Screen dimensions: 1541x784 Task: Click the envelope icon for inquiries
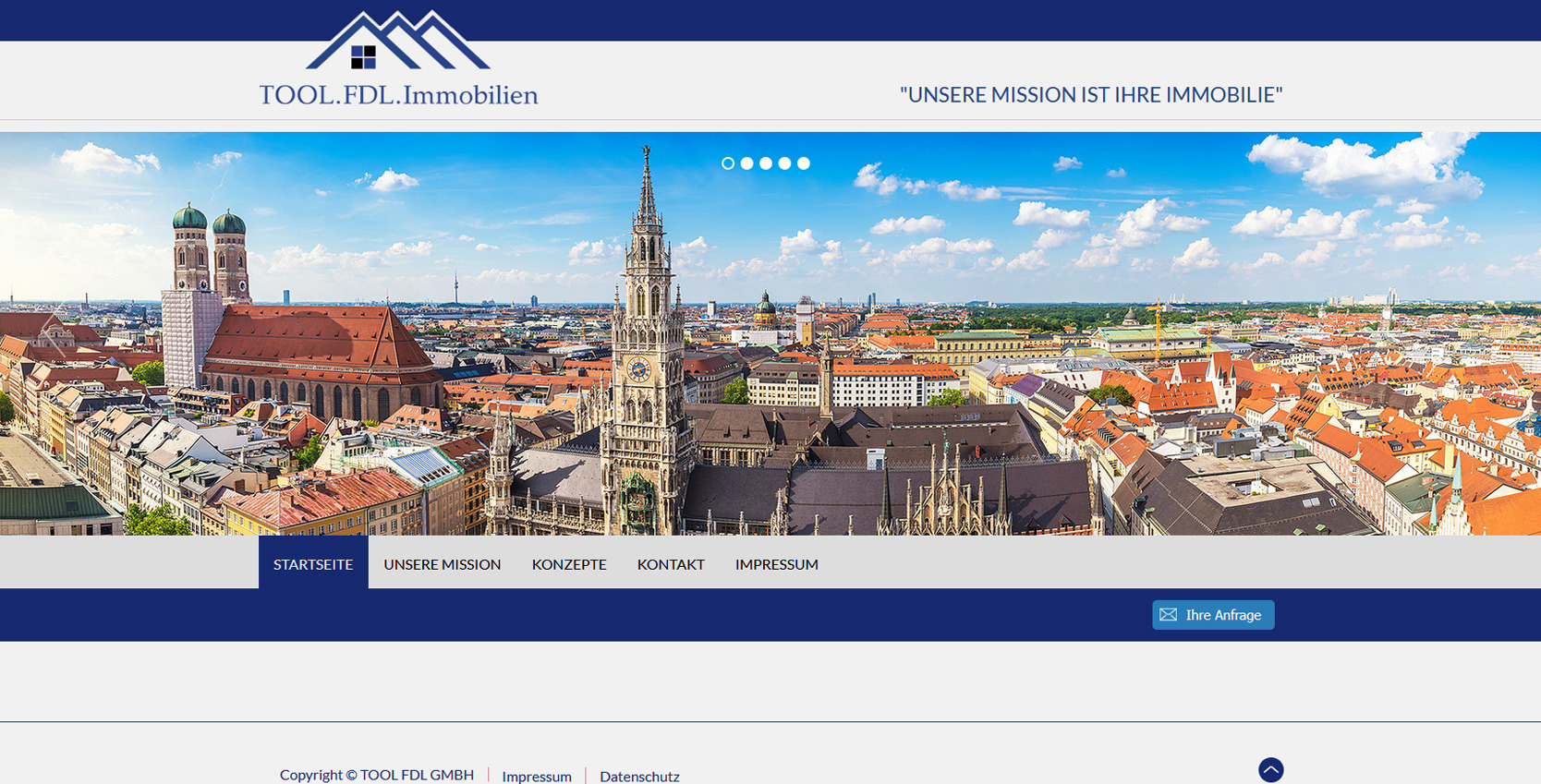click(x=1169, y=615)
